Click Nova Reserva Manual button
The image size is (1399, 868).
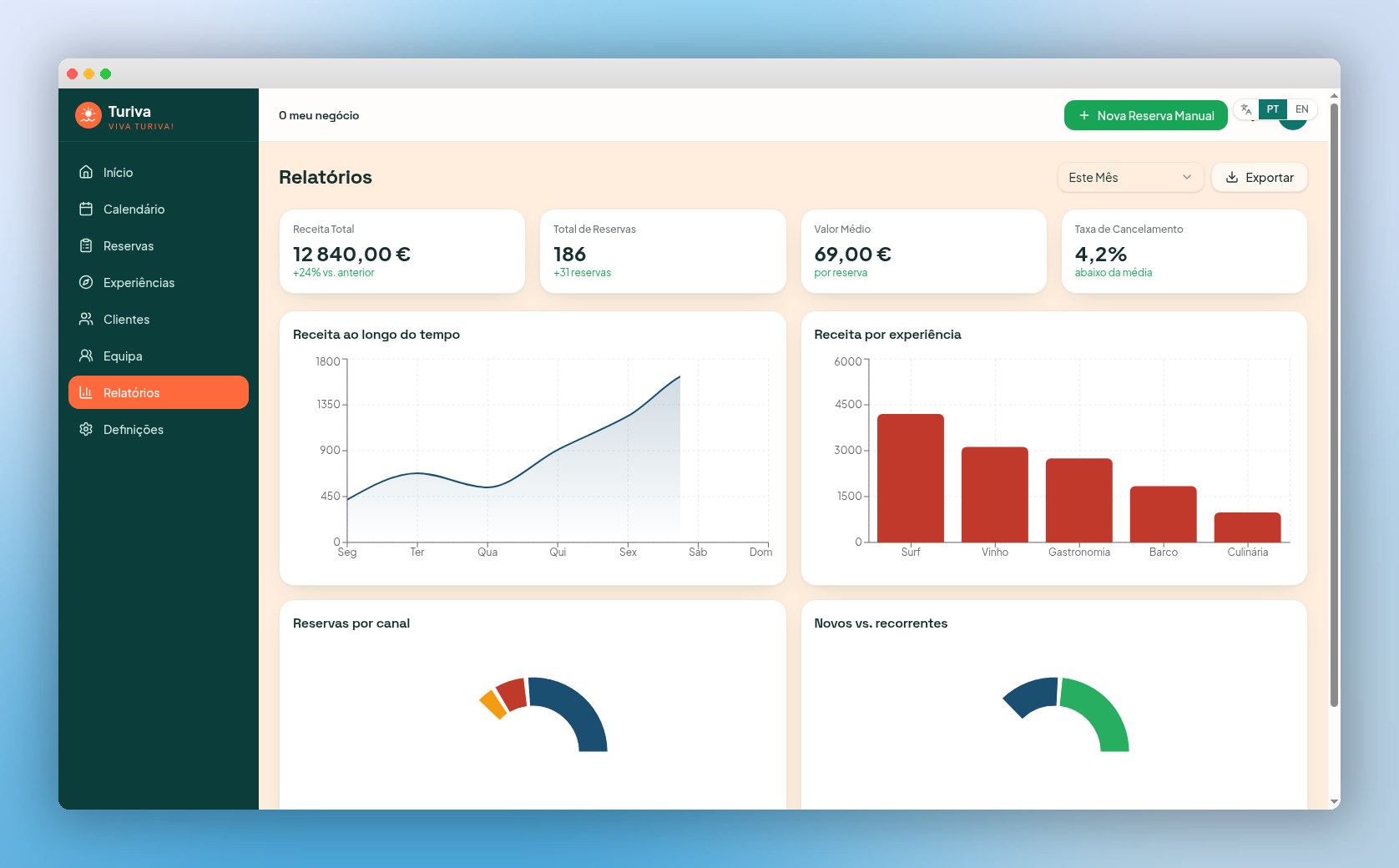(x=1145, y=115)
